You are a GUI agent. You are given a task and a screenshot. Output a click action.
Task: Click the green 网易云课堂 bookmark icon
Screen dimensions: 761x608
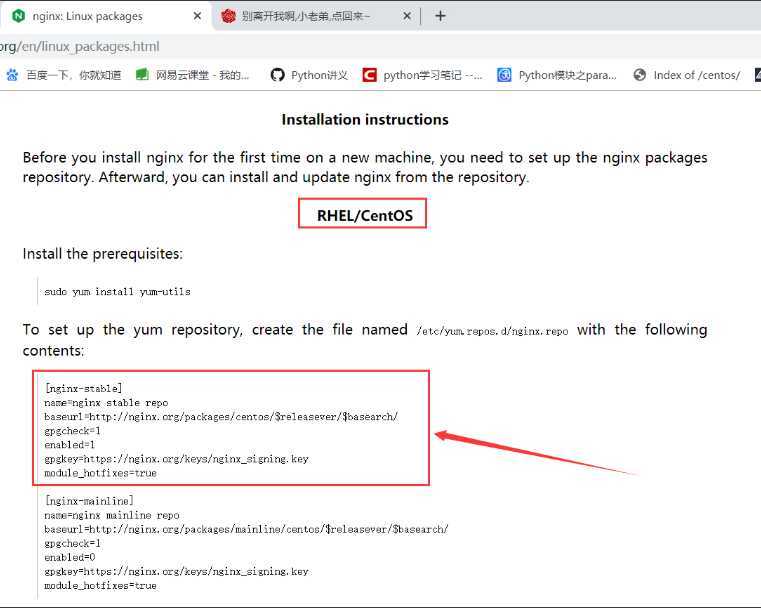(142, 75)
